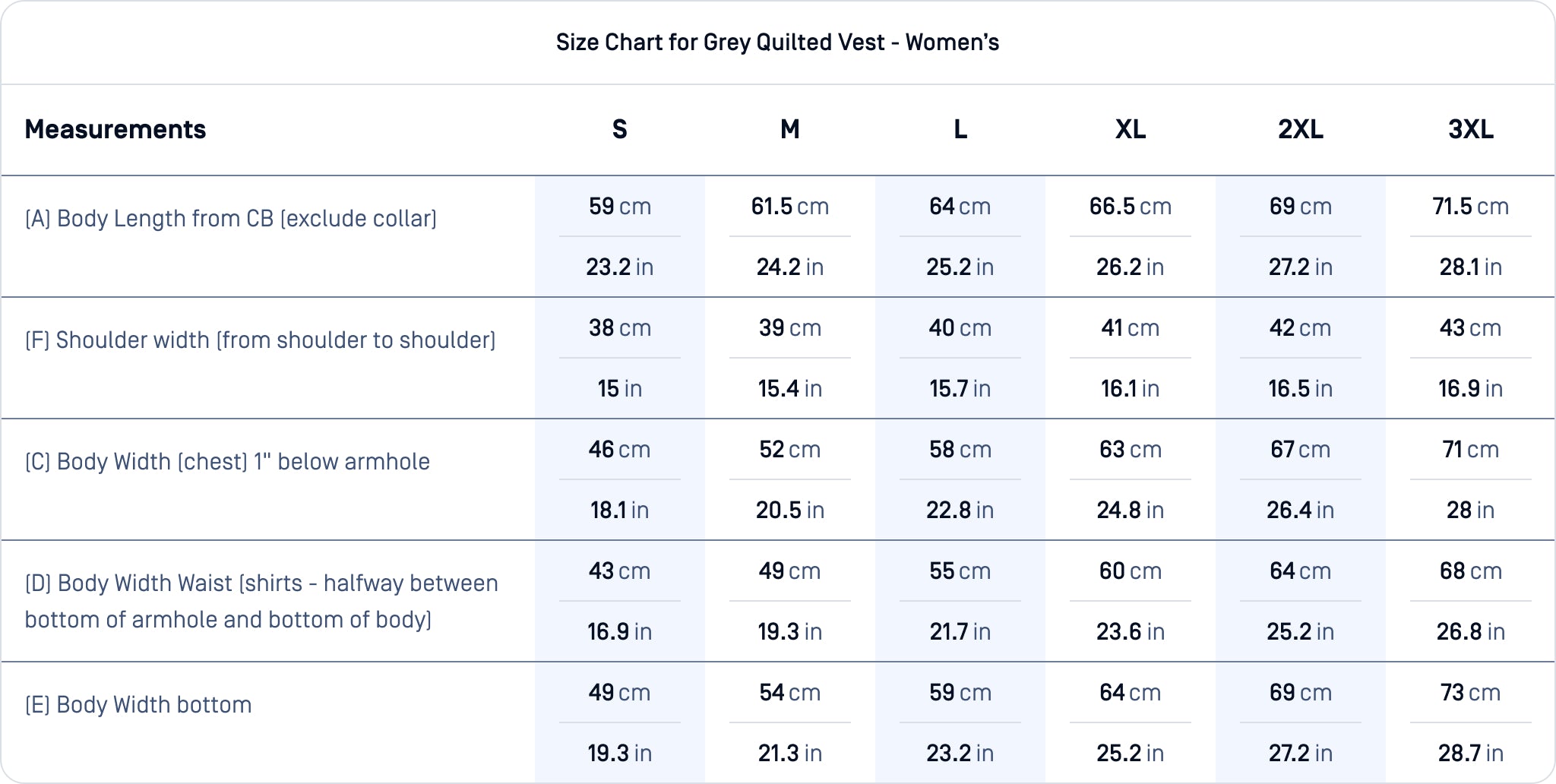The height and width of the screenshot is (784, 1556).
Task: Click the 73 cm body width bottom value
Action: pos(1471,693)
